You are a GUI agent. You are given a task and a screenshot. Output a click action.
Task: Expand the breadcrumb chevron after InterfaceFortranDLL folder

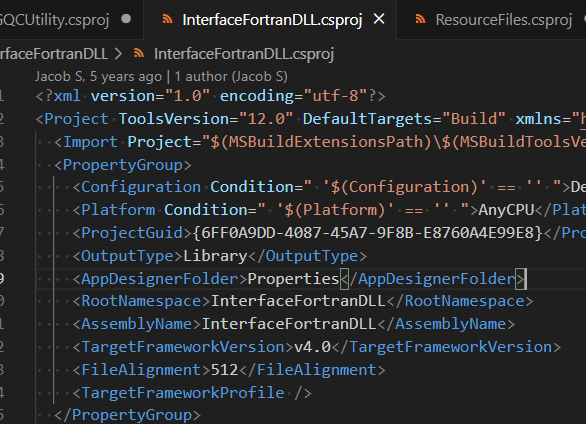[x=118, y=54]
